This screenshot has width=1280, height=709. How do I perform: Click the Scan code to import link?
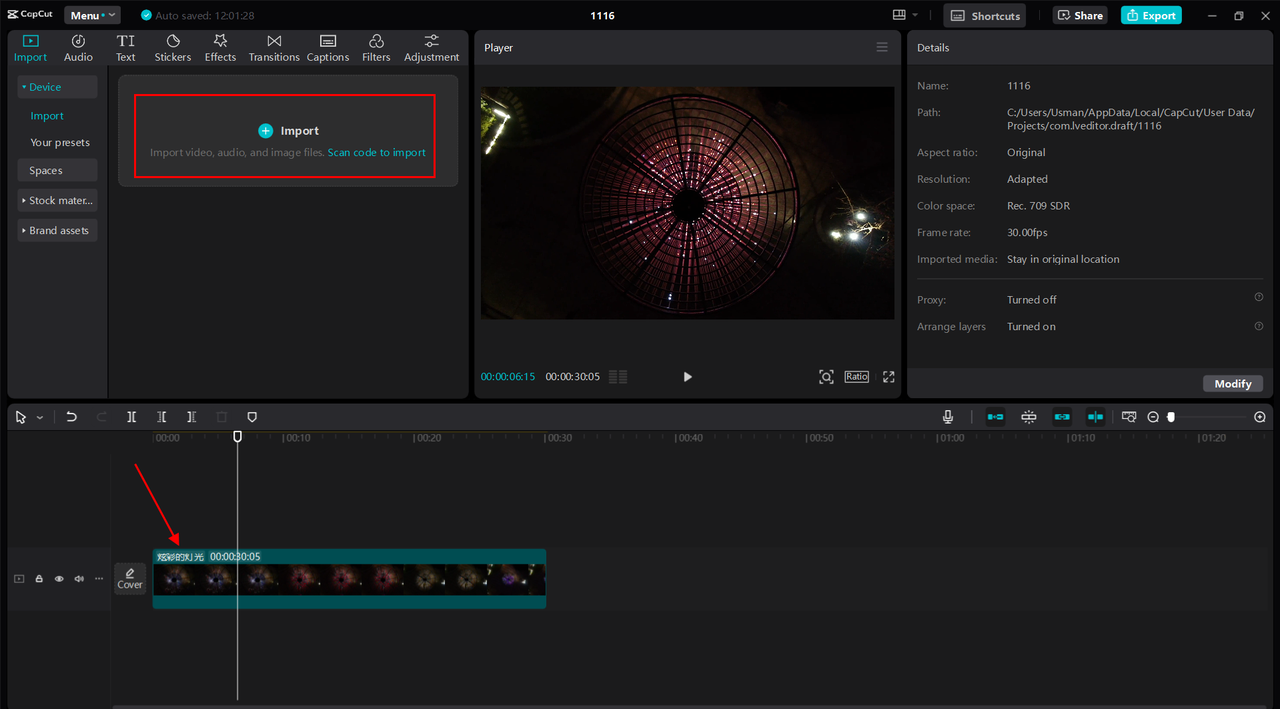click(x=376, y=153)
